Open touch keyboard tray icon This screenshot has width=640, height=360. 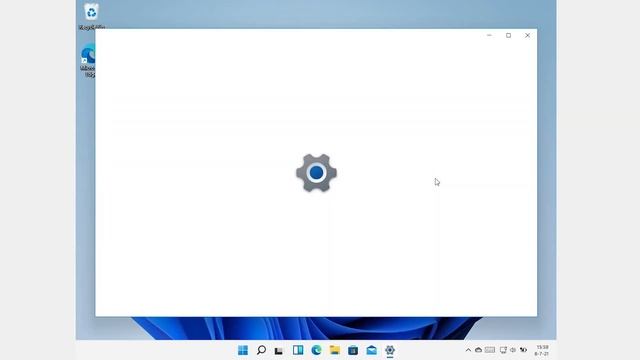pos(490,350)
